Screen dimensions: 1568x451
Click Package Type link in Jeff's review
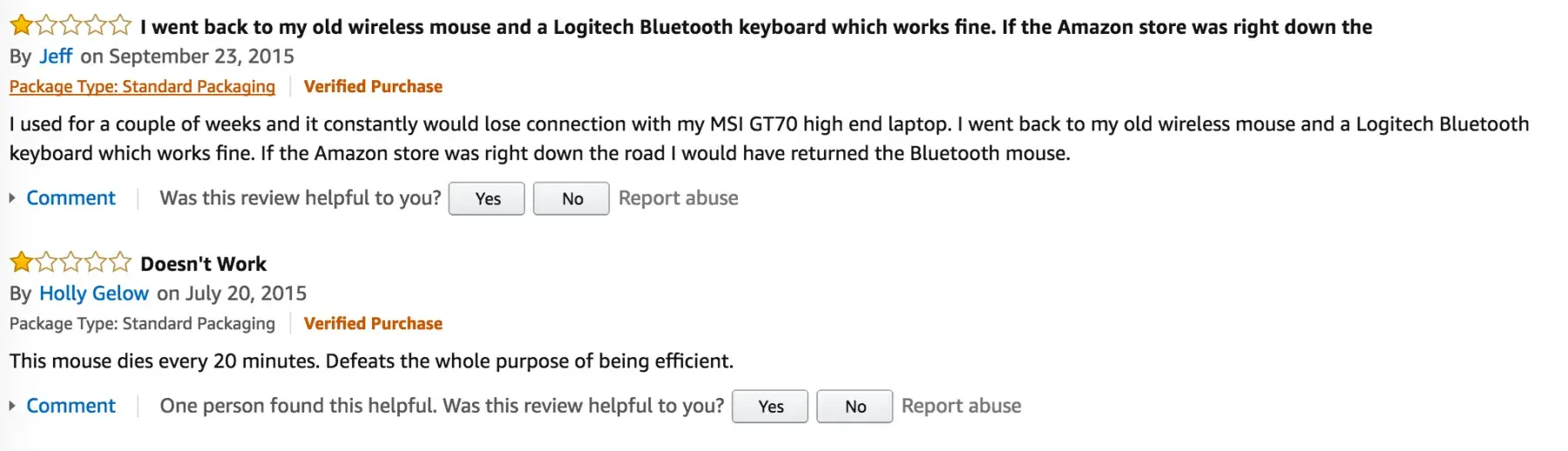(x=142, y=87)
